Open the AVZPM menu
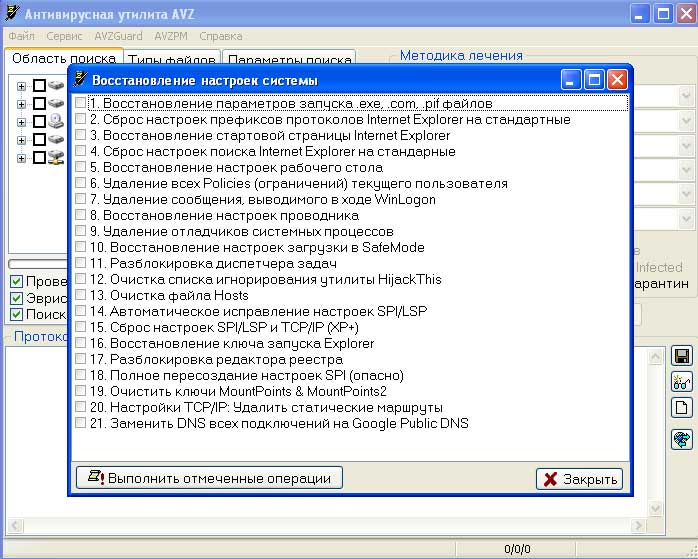The width and height of the screenshot is (698, 559). click(171, 36)
